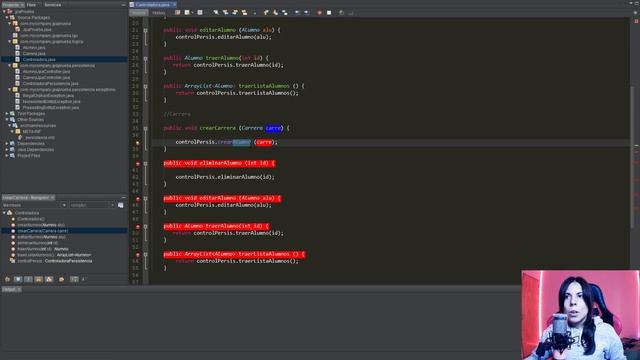The image size is (640, 360).
Task: Collapse com.mycompany.jpaprueba.persistencia package
Action: coord(10,65)
